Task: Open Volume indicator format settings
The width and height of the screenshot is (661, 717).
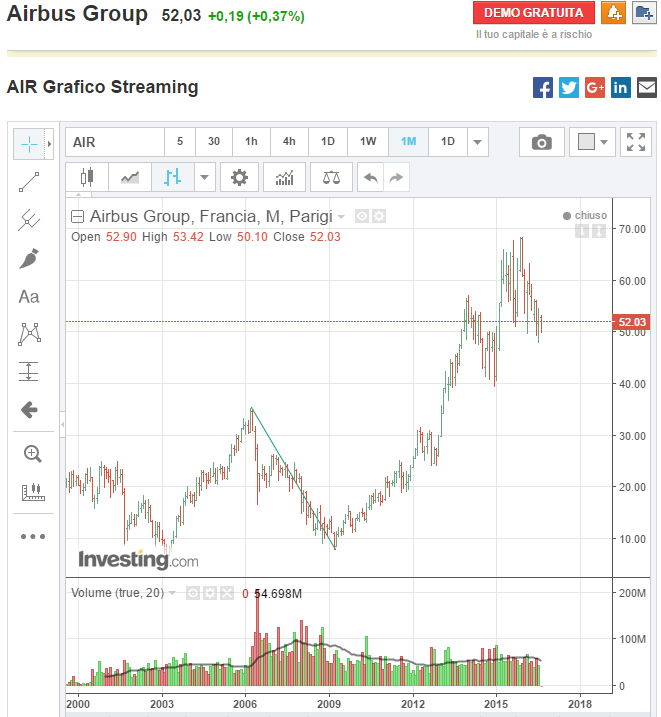Action: coord(210,594)
